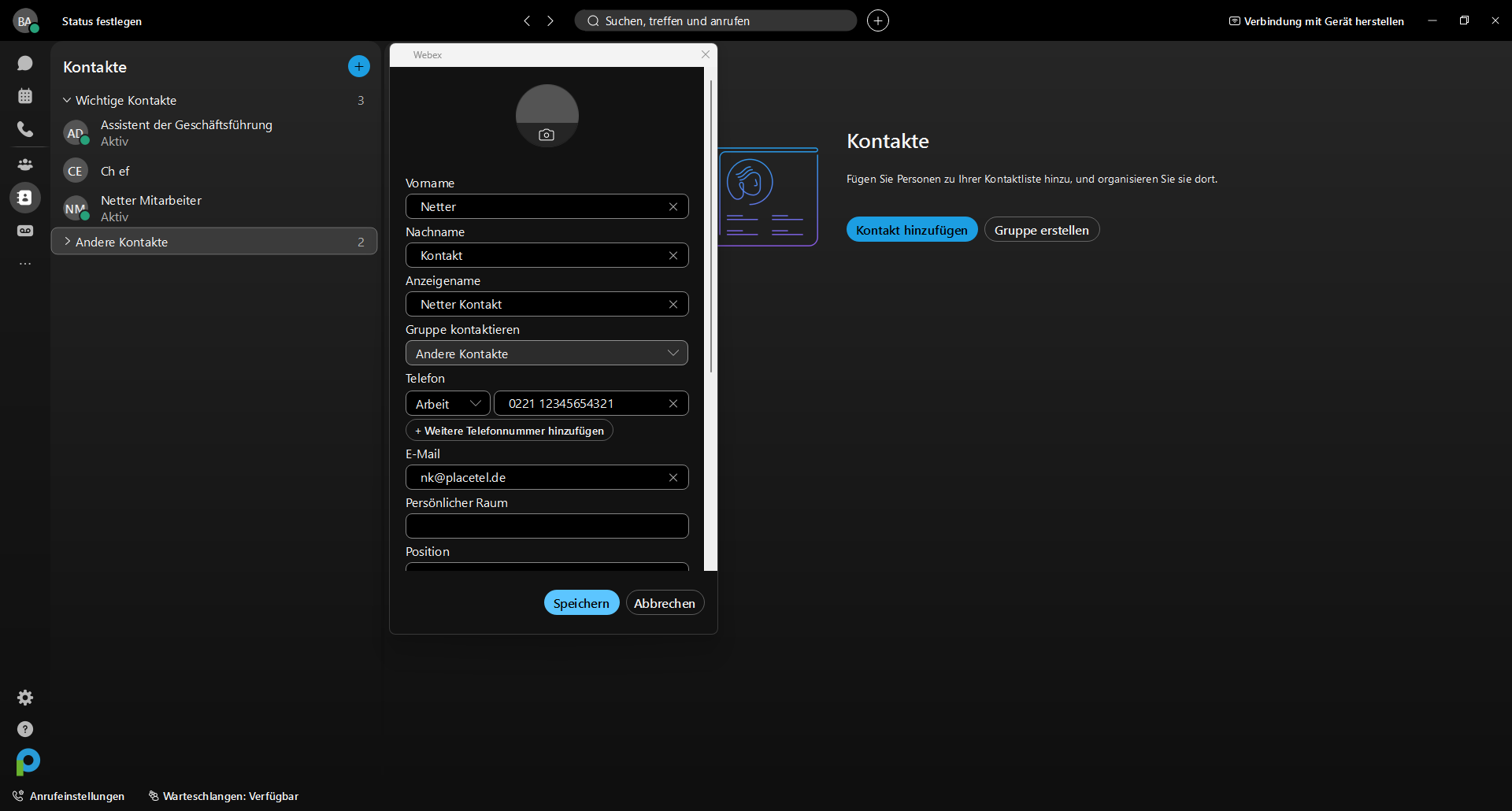The height and width of the screenshot is (811, 1512).
Task: Select contact Netter Mitarbeiter in list
Action: coord(151,208)
